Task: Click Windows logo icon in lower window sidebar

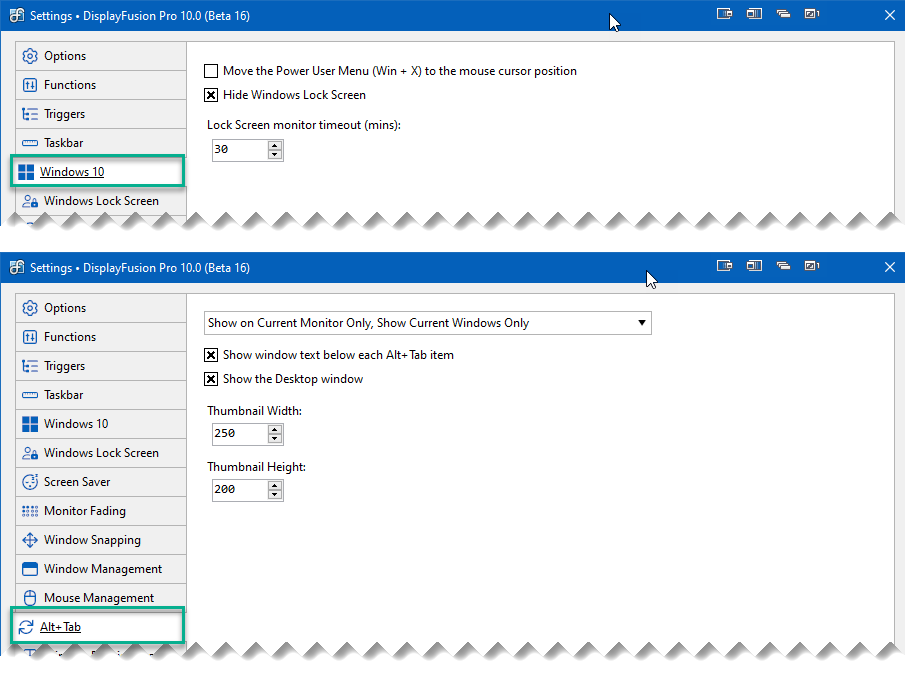Action: (30, 424)
